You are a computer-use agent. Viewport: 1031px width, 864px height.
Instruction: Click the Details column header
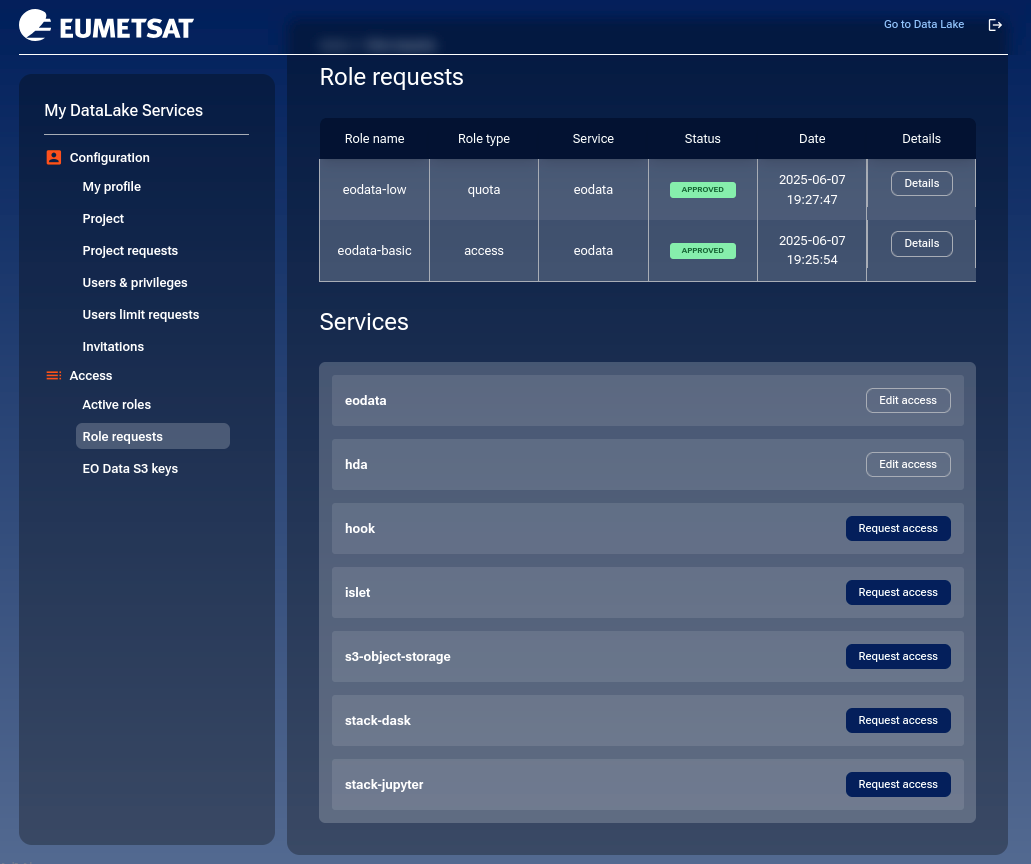tap(921, 139)
